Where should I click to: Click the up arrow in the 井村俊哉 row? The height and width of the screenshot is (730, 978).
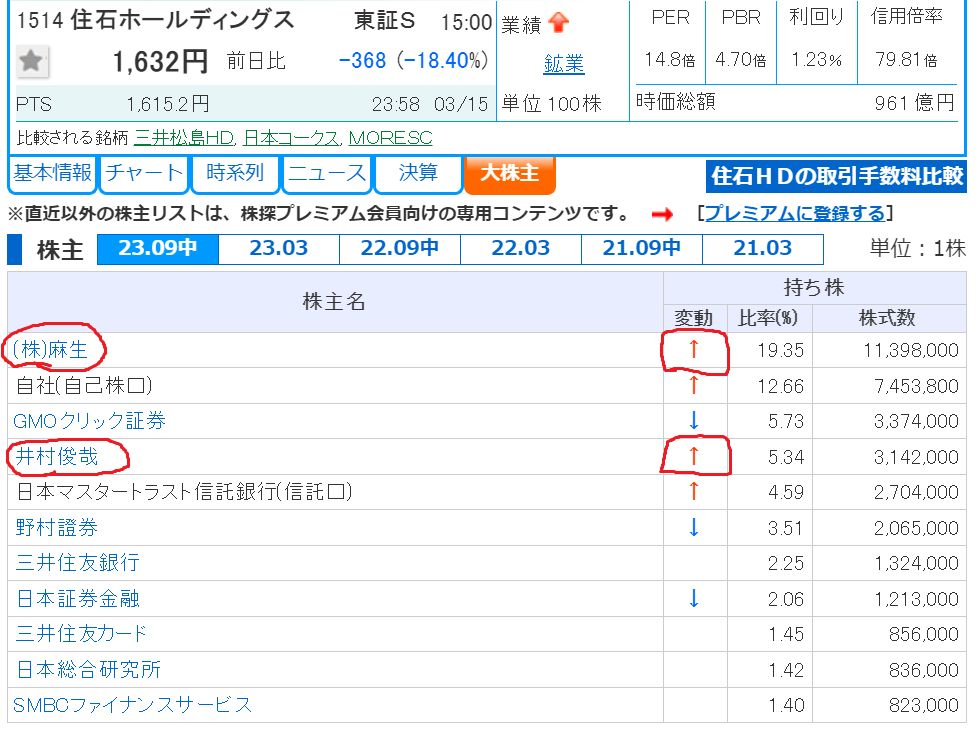[x=694, y=457]
